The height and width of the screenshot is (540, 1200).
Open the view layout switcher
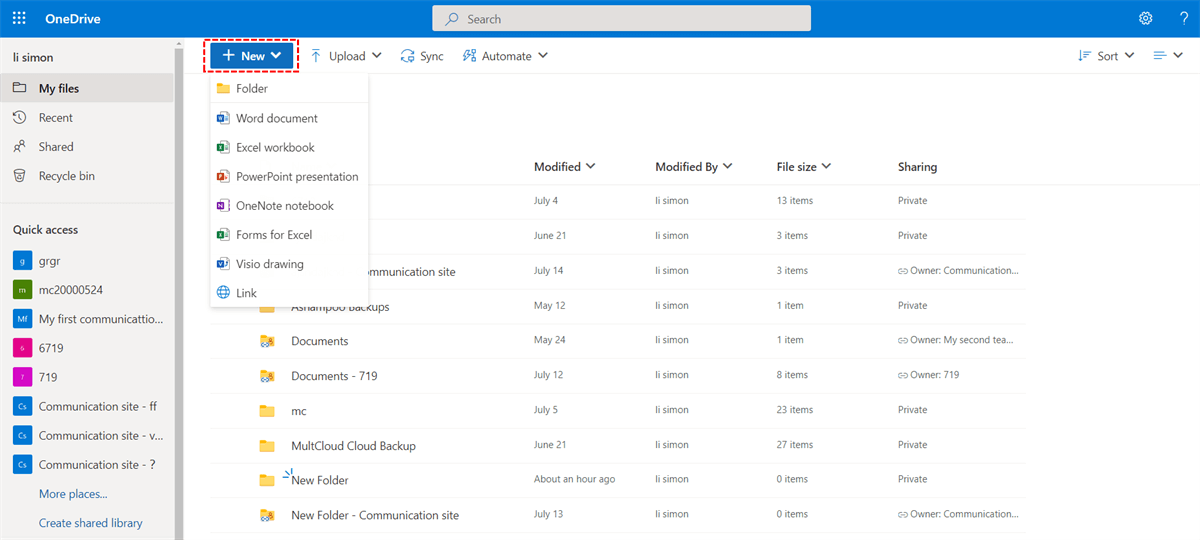click(x=1167, y=56)
